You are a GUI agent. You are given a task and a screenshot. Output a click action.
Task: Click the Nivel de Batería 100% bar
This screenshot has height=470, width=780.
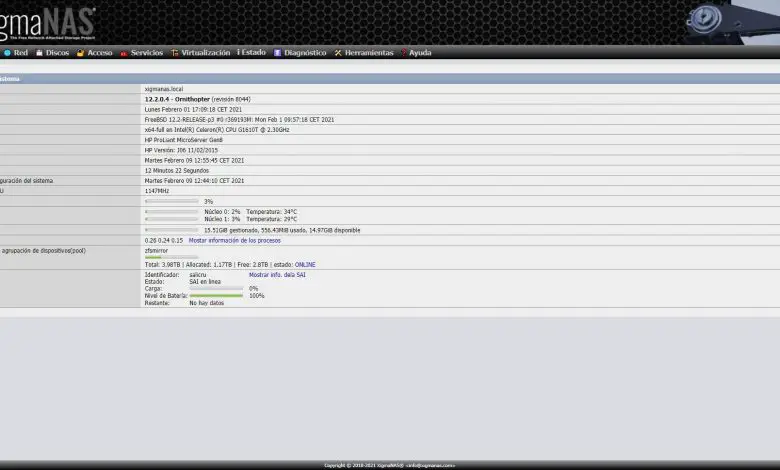(x=216, y=295)
